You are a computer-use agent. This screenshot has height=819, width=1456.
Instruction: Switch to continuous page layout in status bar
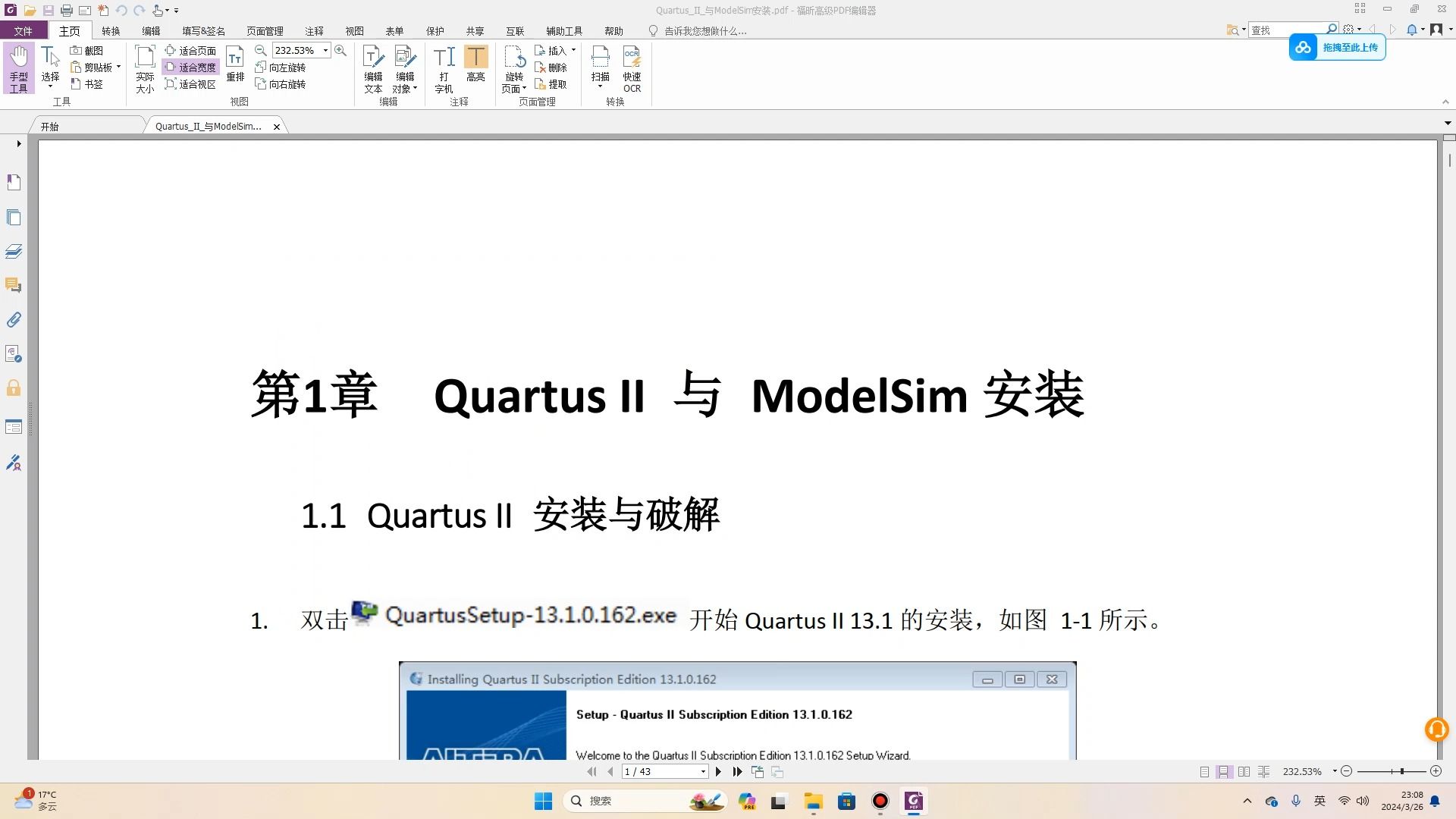pos(1224,771)
